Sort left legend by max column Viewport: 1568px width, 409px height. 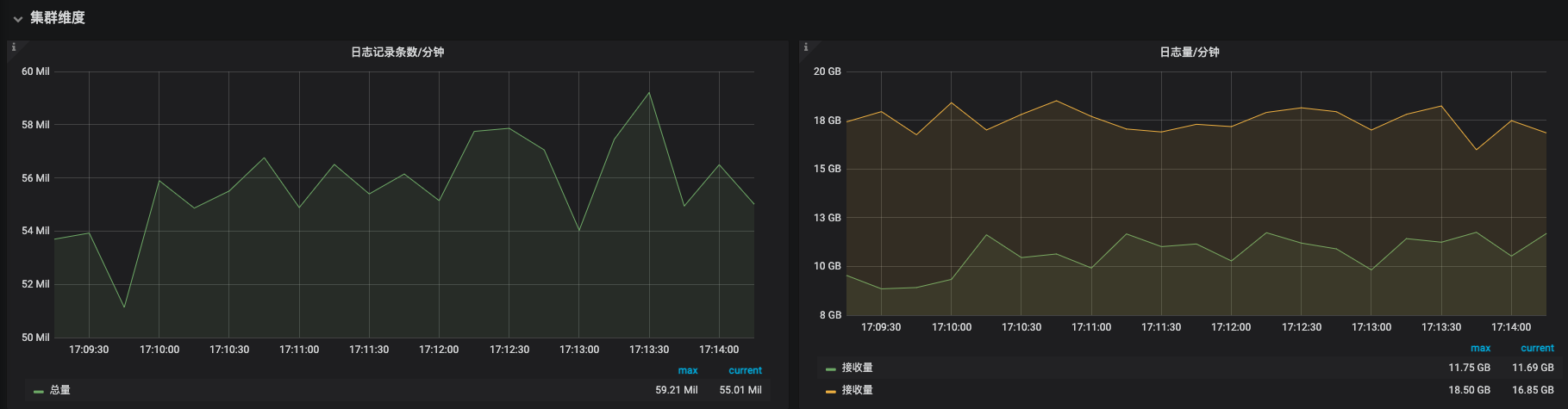(688, 370)
